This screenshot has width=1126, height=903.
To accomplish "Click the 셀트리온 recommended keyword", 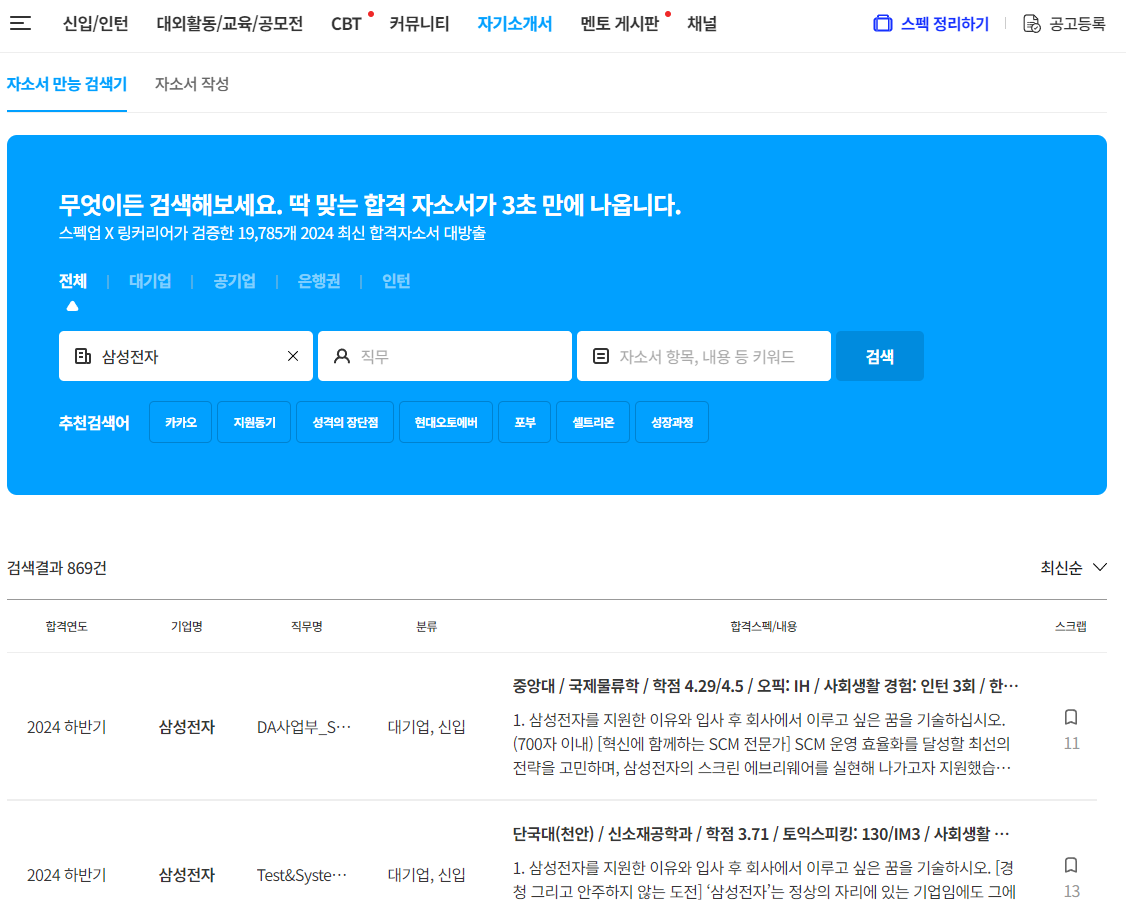I will coord(593,422).
